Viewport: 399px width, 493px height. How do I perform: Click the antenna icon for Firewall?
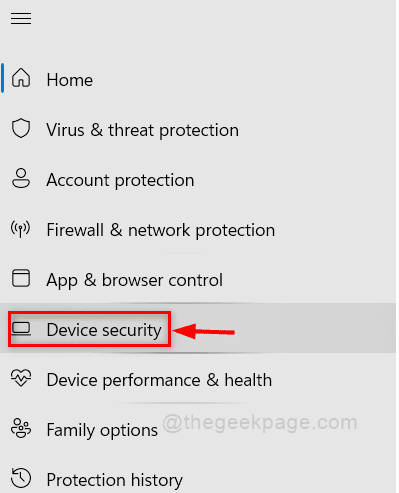(x=21, y=229)
